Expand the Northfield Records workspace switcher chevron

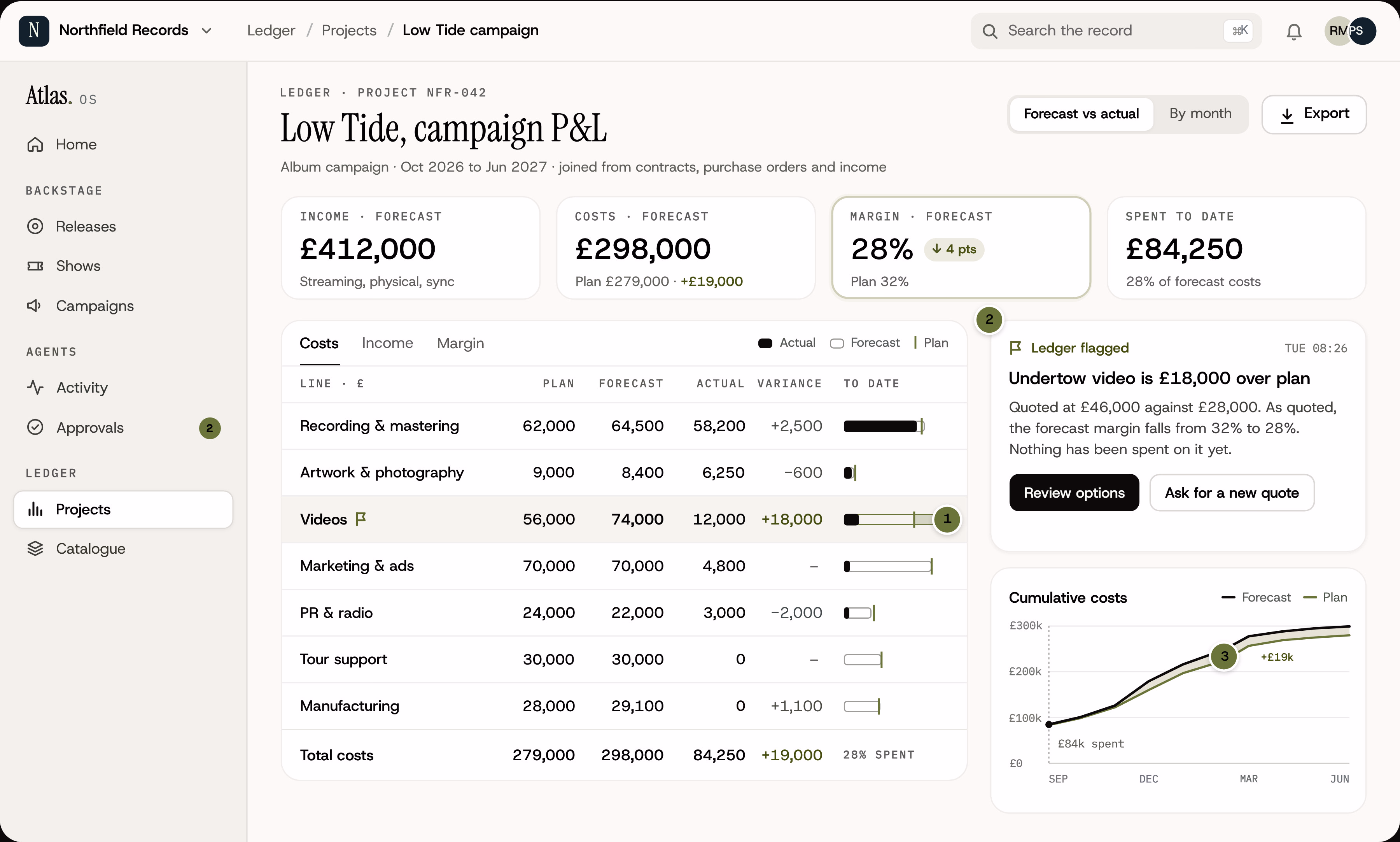tap(207, 31)
